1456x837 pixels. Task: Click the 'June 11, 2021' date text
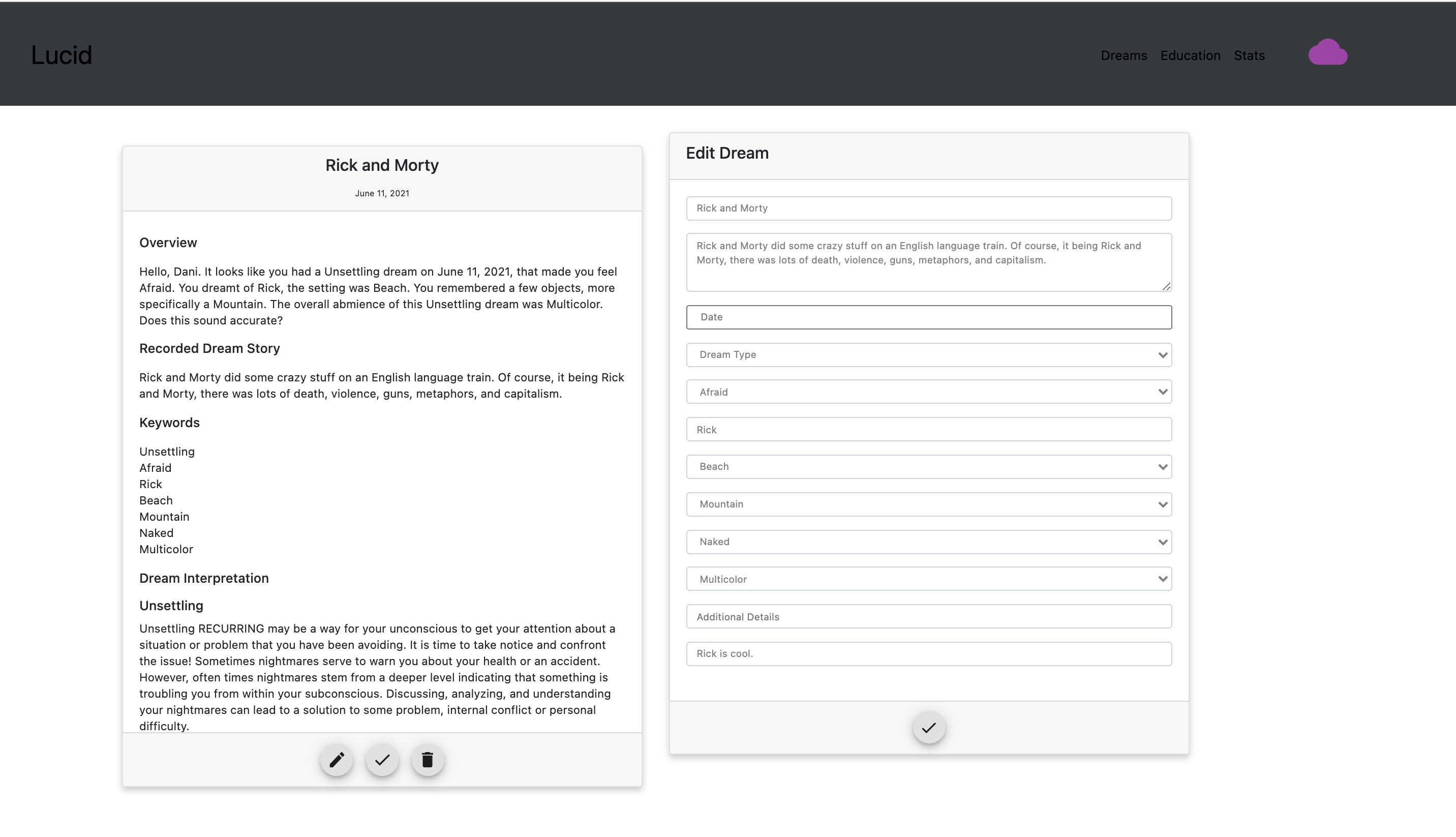click(382, 193)
